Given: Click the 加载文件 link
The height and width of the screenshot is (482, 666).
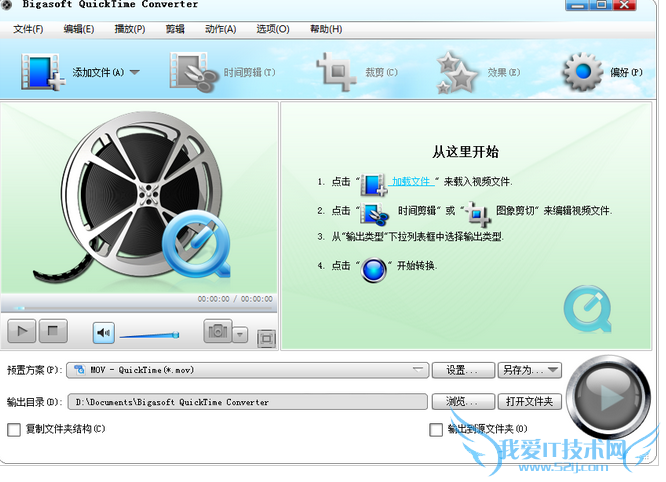Looking at the screenshot, I should click(x=411, y=182).
